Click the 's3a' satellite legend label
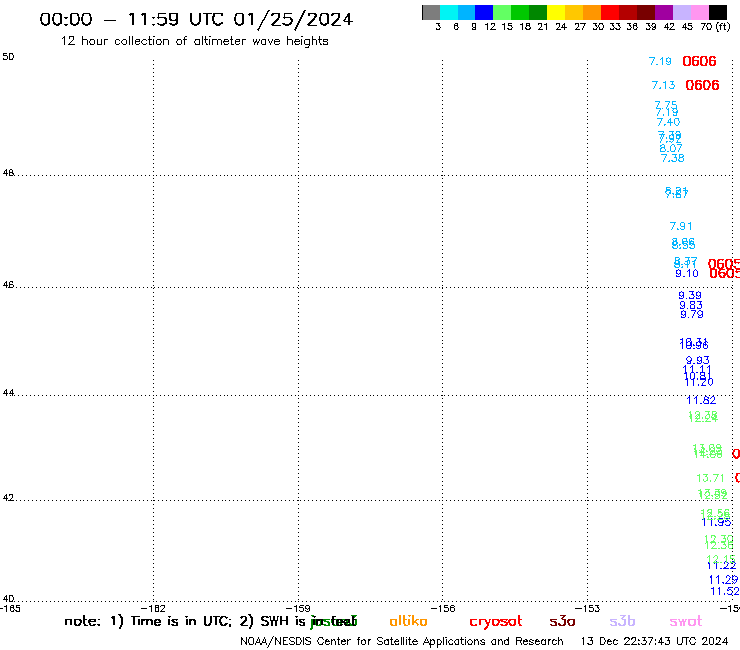740x650 pixels. tap(562, 621)
